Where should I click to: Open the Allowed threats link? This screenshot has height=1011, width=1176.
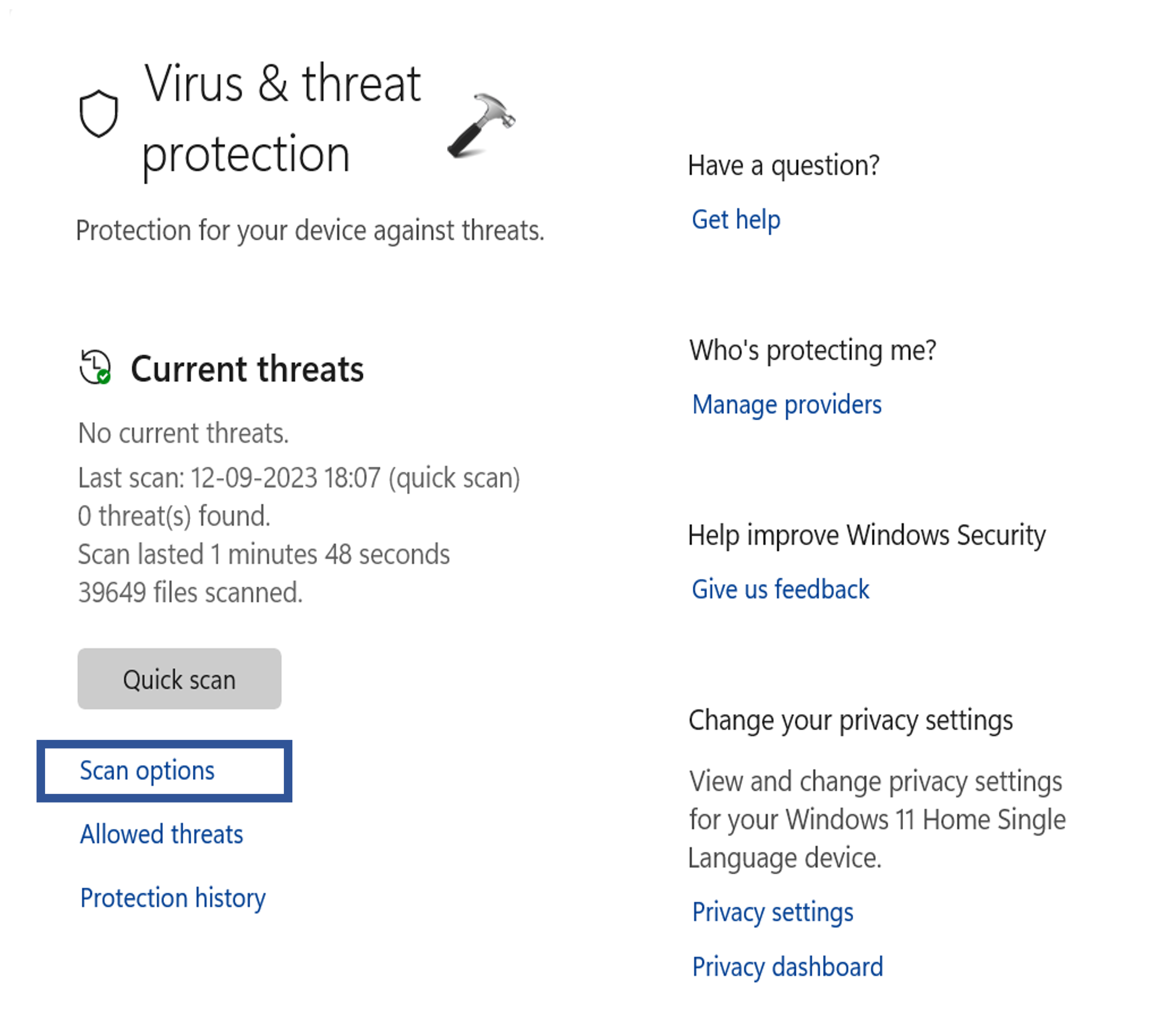[x=162, y=834]
